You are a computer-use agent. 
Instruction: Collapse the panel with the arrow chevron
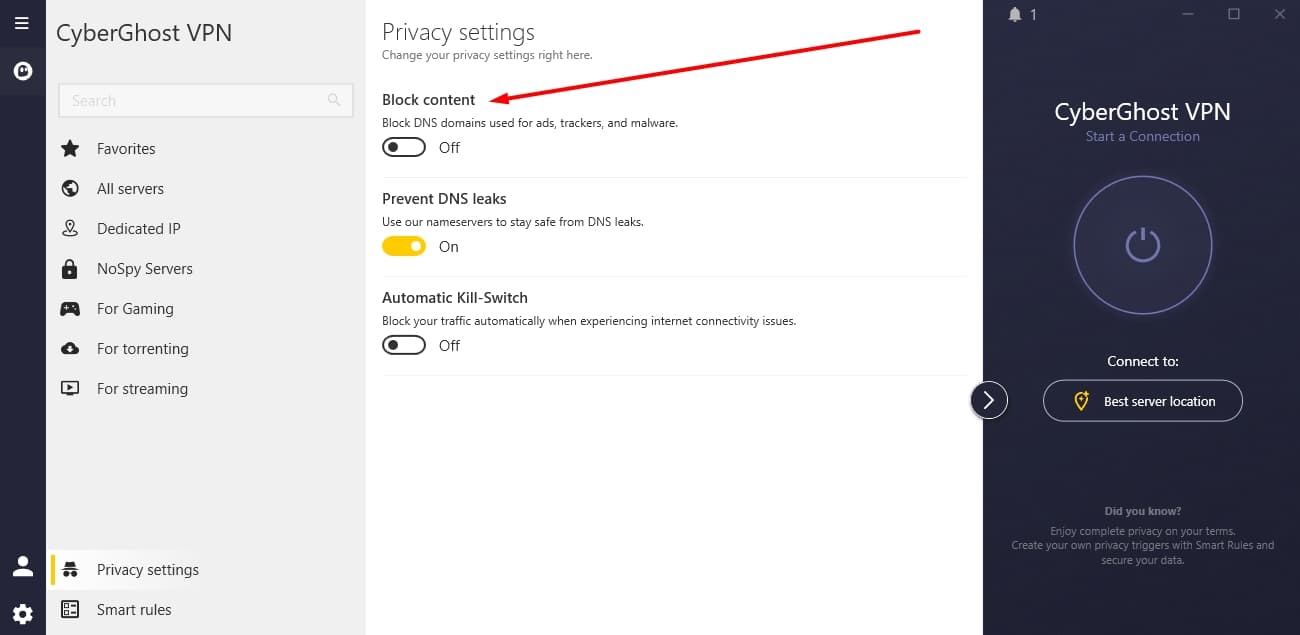pyautogui.click(x=989, y=400)
